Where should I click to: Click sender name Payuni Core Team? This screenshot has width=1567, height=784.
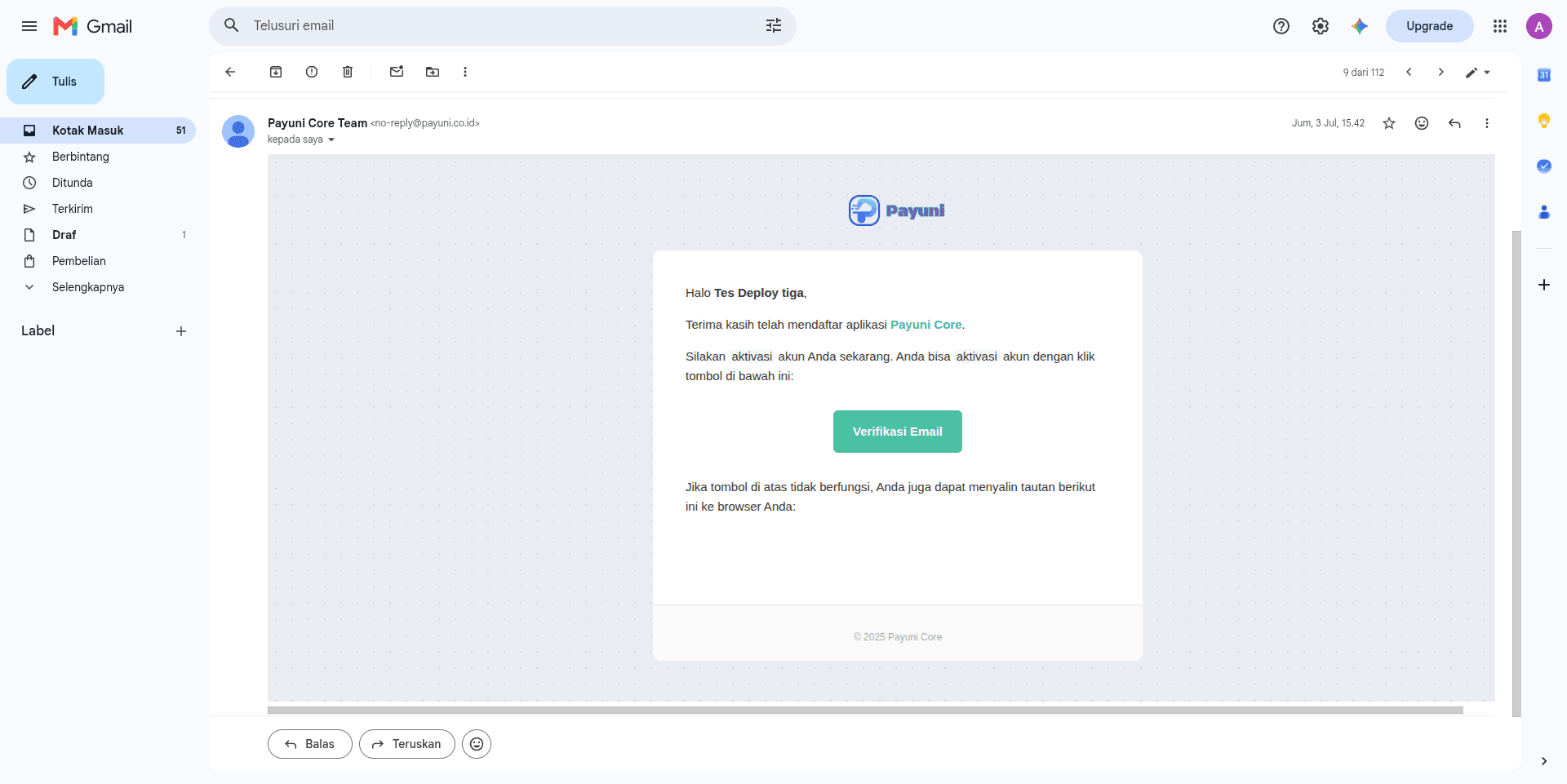pos(317,123)
